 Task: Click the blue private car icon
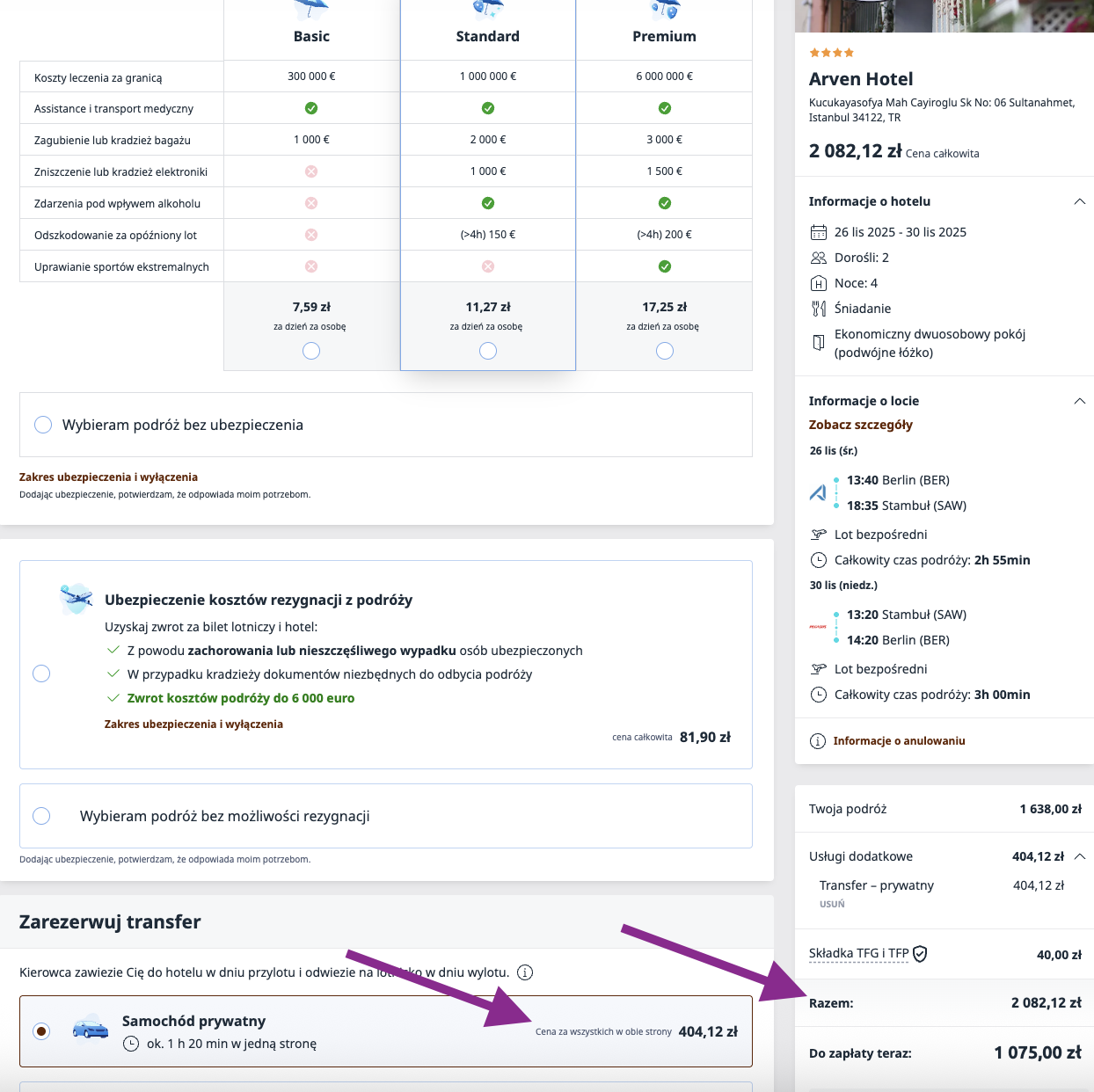tap(91, 1027)
